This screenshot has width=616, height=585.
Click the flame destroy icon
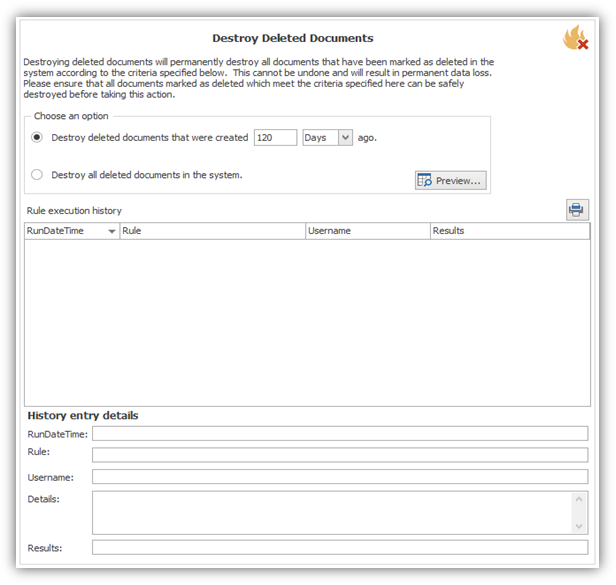576,38
